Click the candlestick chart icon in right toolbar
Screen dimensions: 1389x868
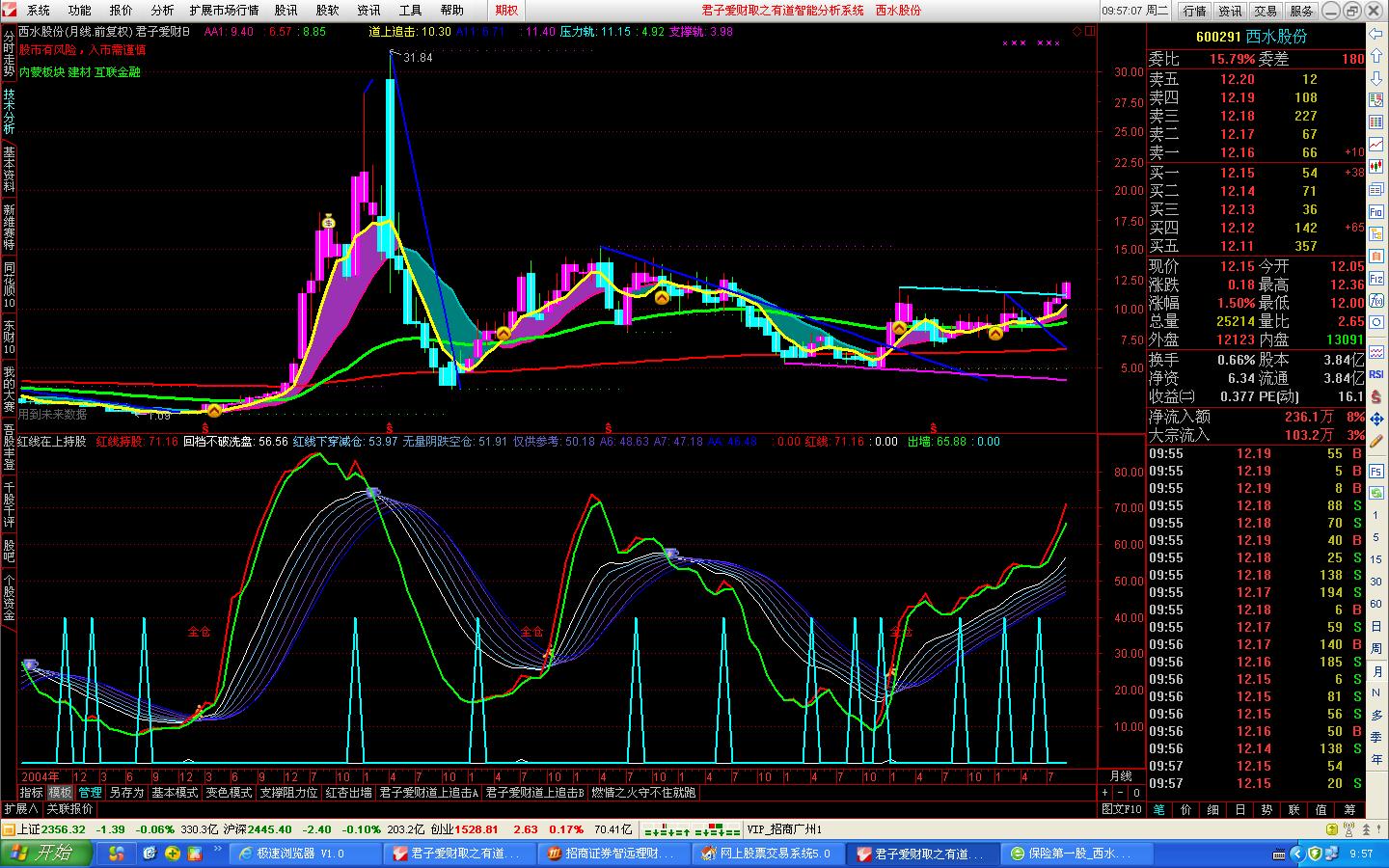[x=1375, y=166]
